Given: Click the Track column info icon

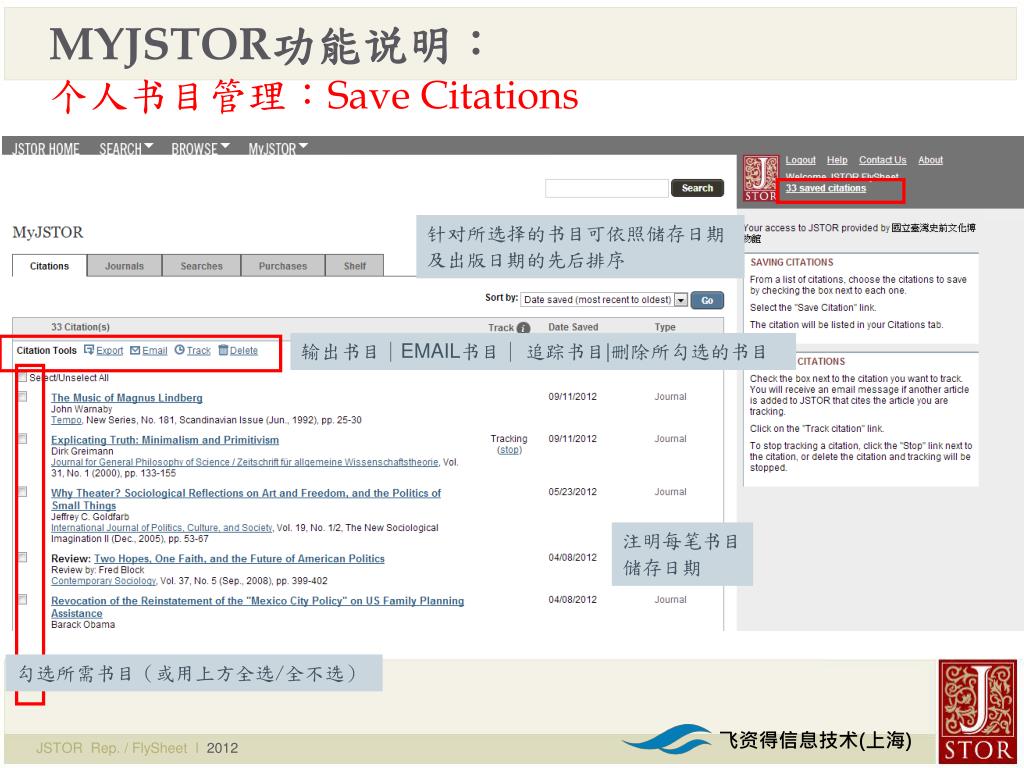Looking at the screenshot, I should 523,328.
